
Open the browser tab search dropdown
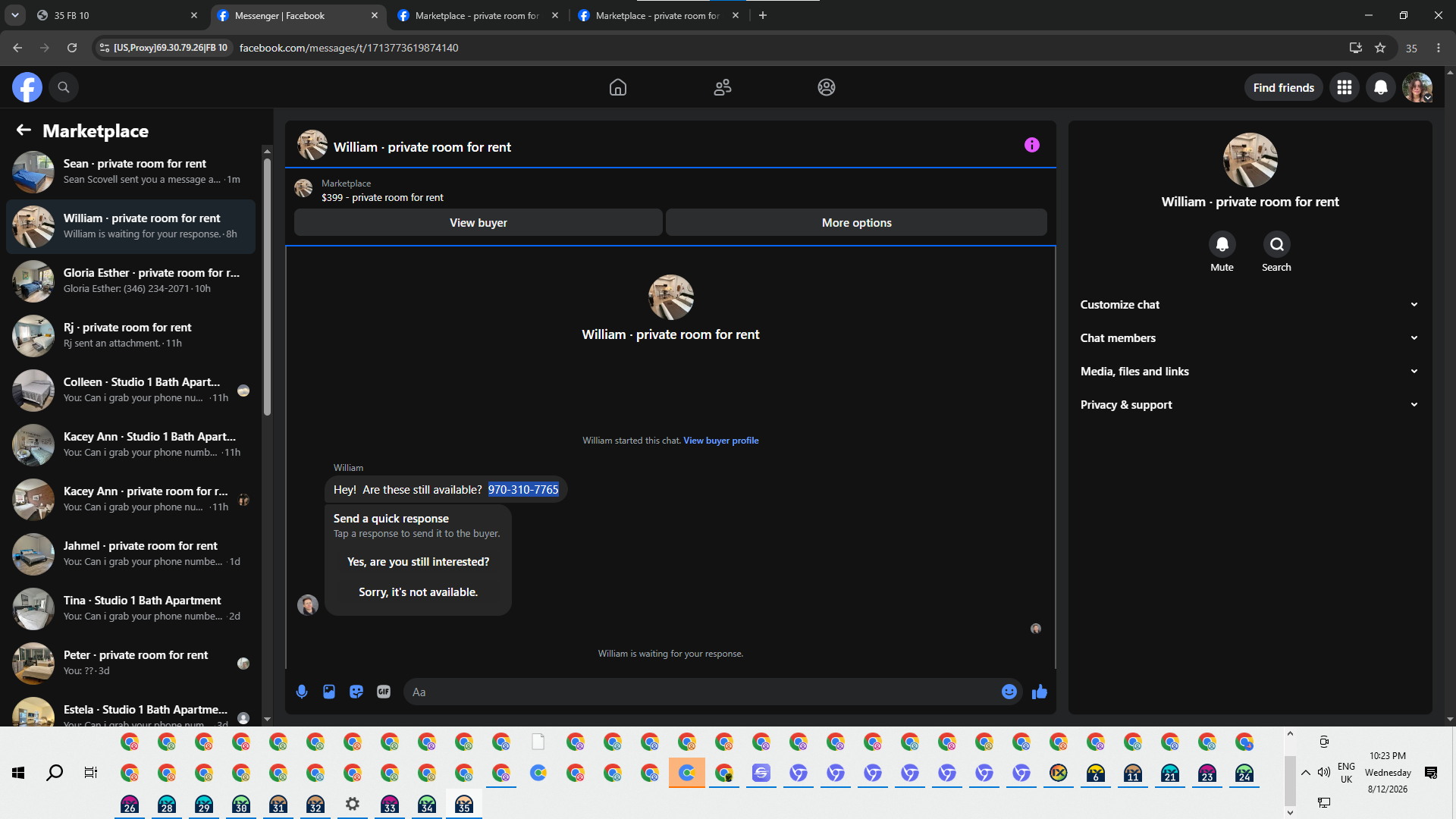point(15,15)
